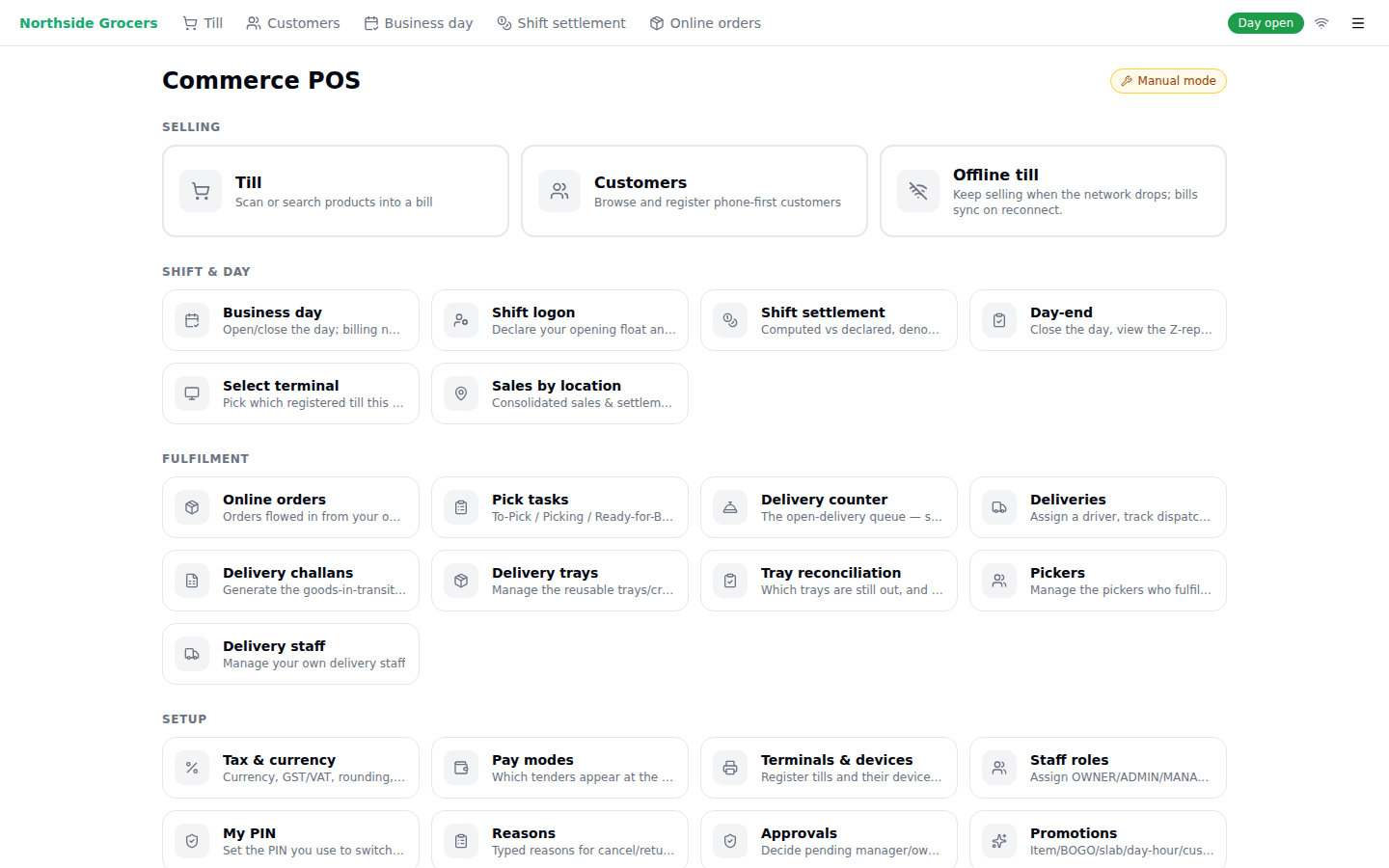Click the Promotions sparkle icon
This screenshot has height=868, width=1389.
pyautogui.click(x=999, y=841)
